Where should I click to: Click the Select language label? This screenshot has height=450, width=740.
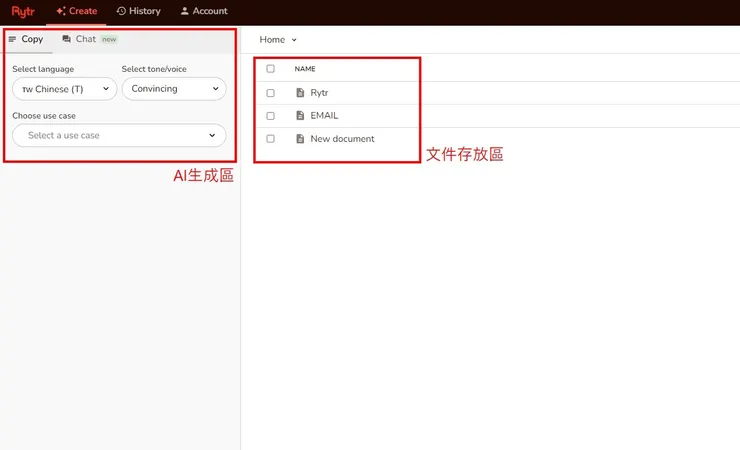[x=43, y=69]
